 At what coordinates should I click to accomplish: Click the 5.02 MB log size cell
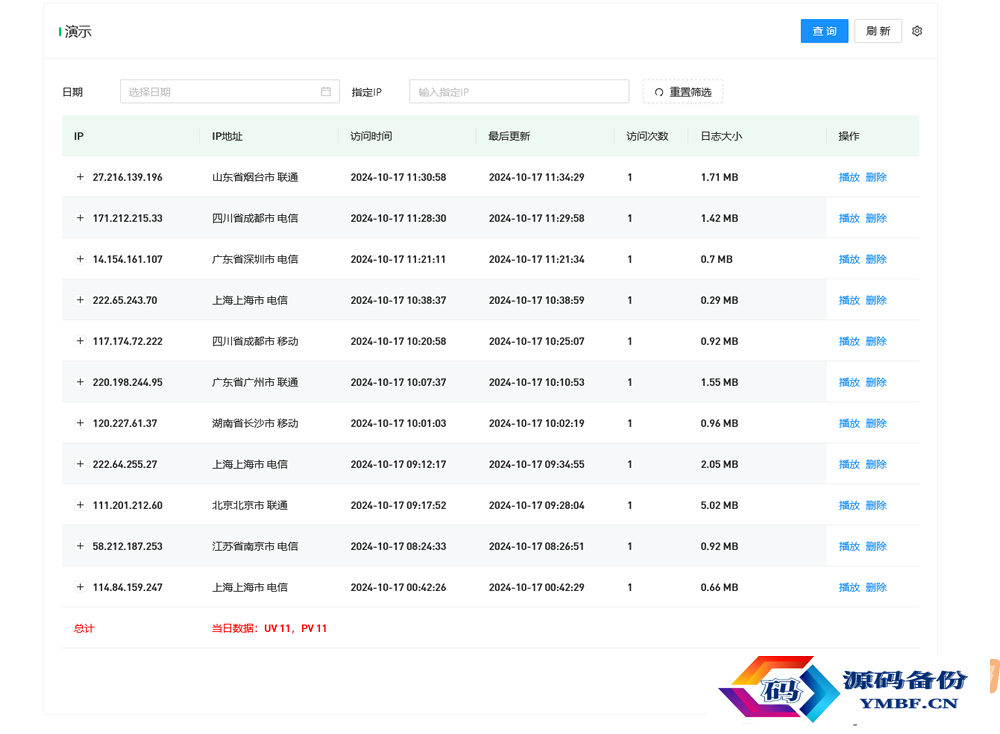click(719, 505)
